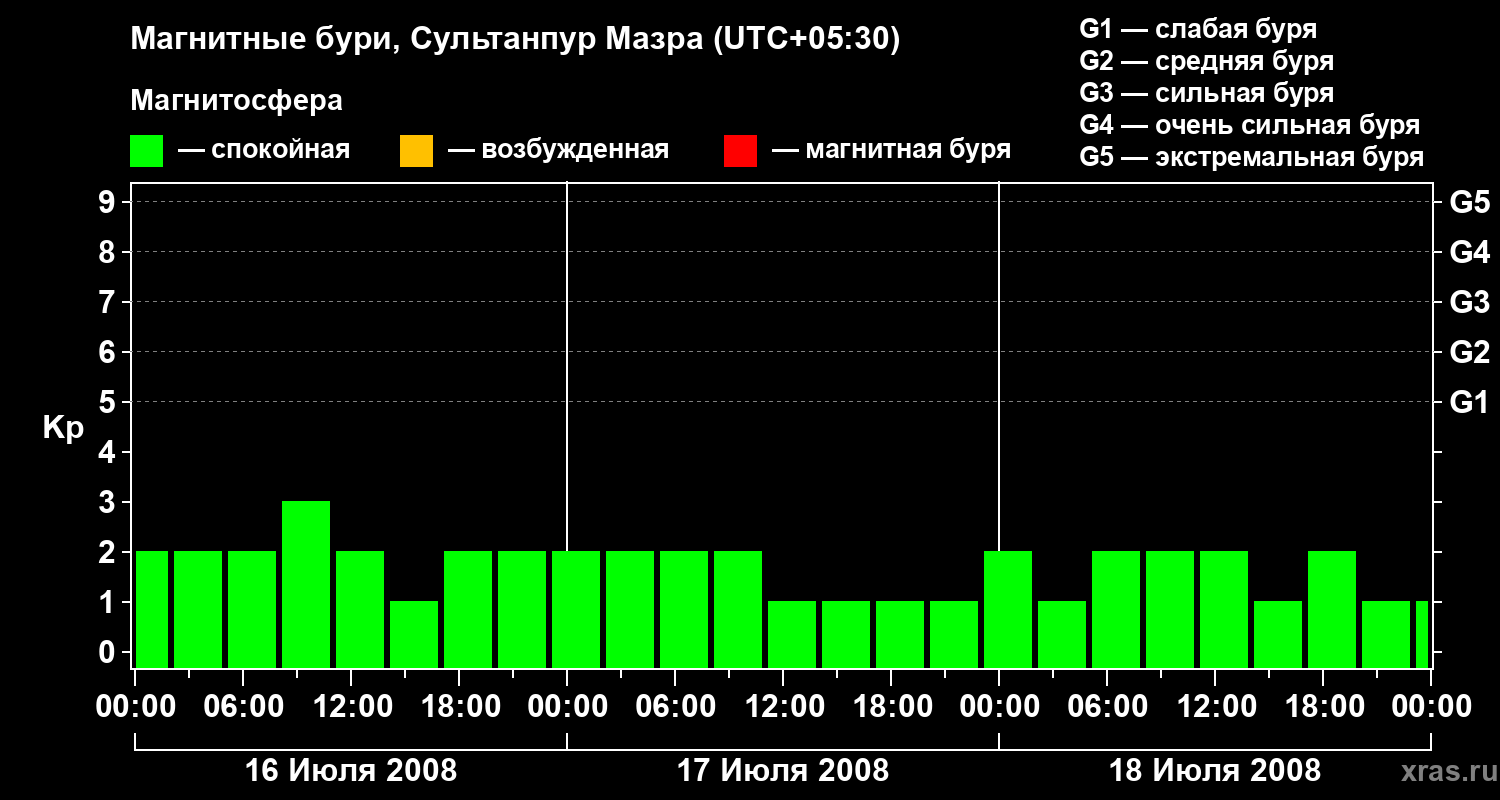Click the 'G1' label on the right axis
1500x800 pixels.
(x=1470, y=402)
